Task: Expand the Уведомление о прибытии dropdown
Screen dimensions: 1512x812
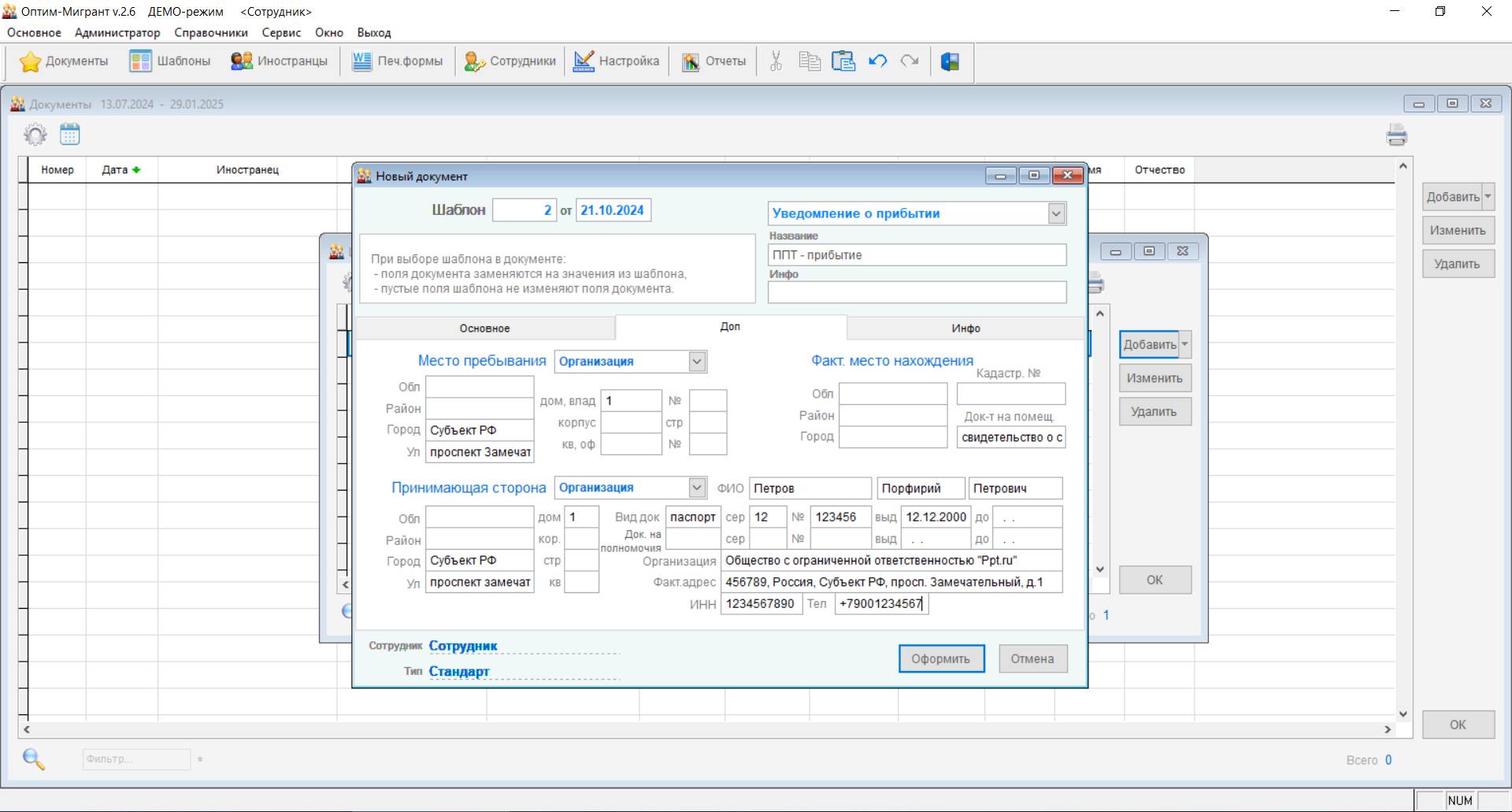Action: [1056, 213]
